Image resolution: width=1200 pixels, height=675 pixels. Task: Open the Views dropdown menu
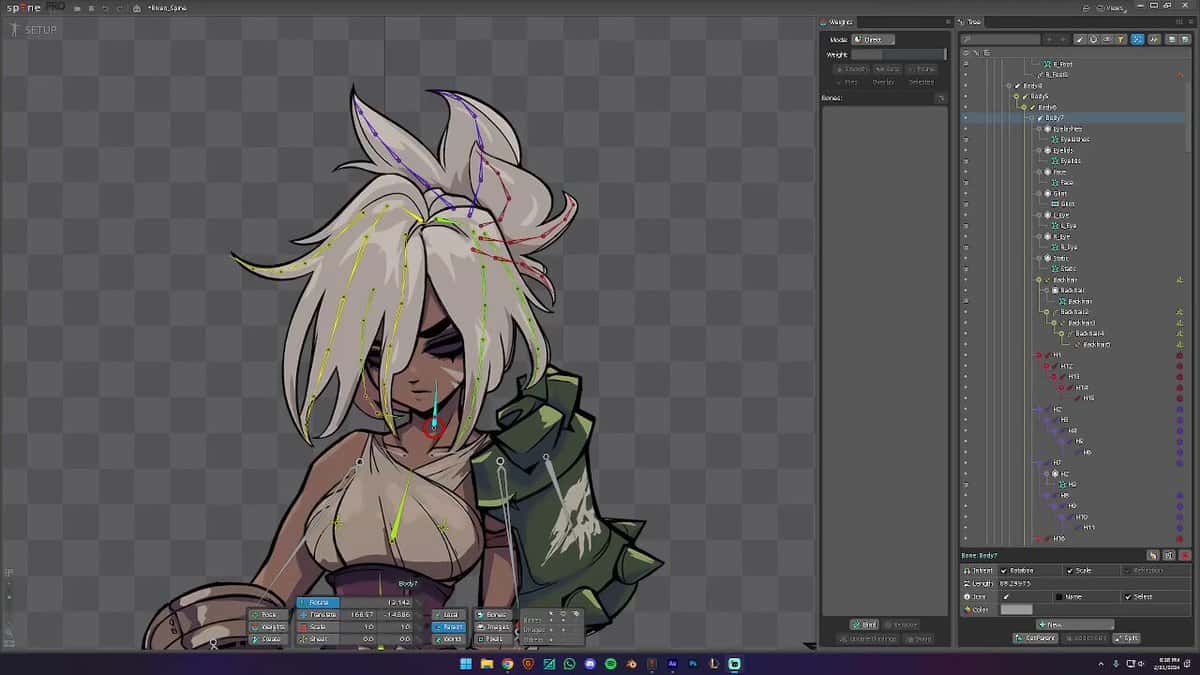[x=1115, y=8]
